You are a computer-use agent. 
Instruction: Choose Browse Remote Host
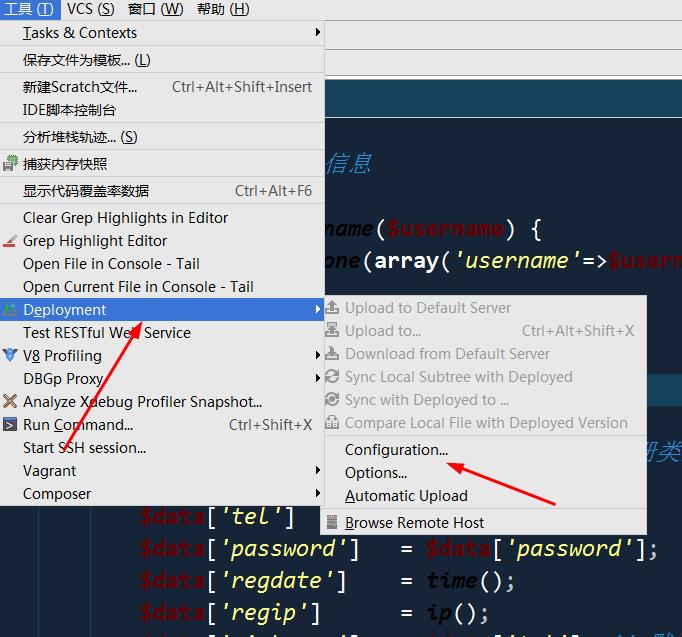(483, 523)
